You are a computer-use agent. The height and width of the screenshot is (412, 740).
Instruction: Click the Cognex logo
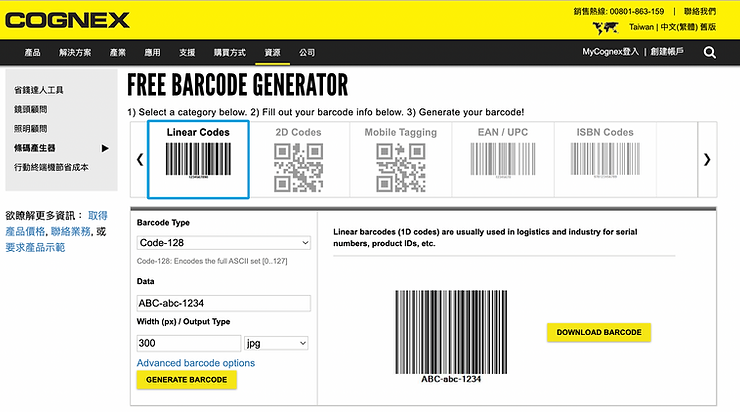pos(67,20)
